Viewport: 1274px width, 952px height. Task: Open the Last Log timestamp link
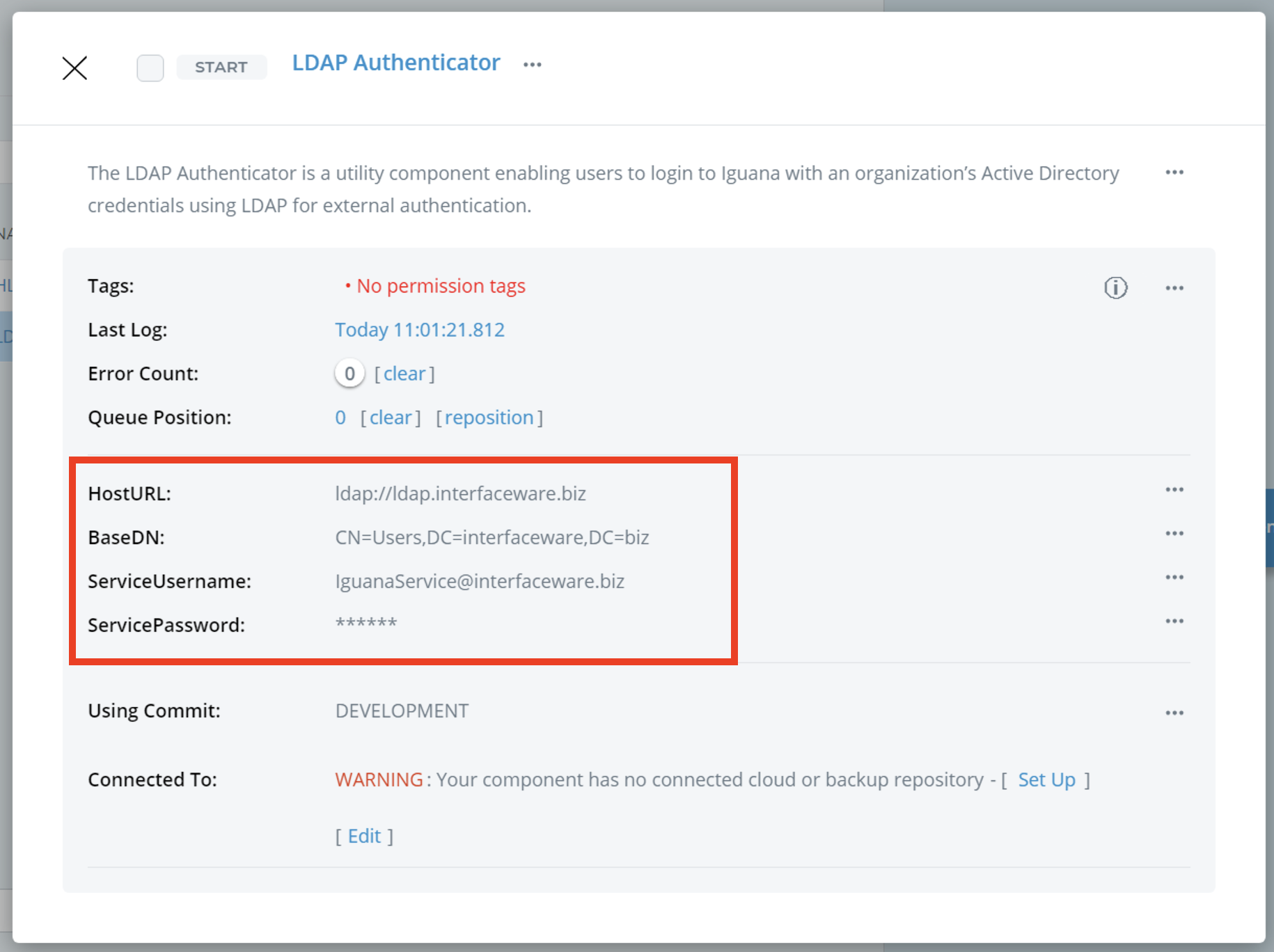[420, 330]
